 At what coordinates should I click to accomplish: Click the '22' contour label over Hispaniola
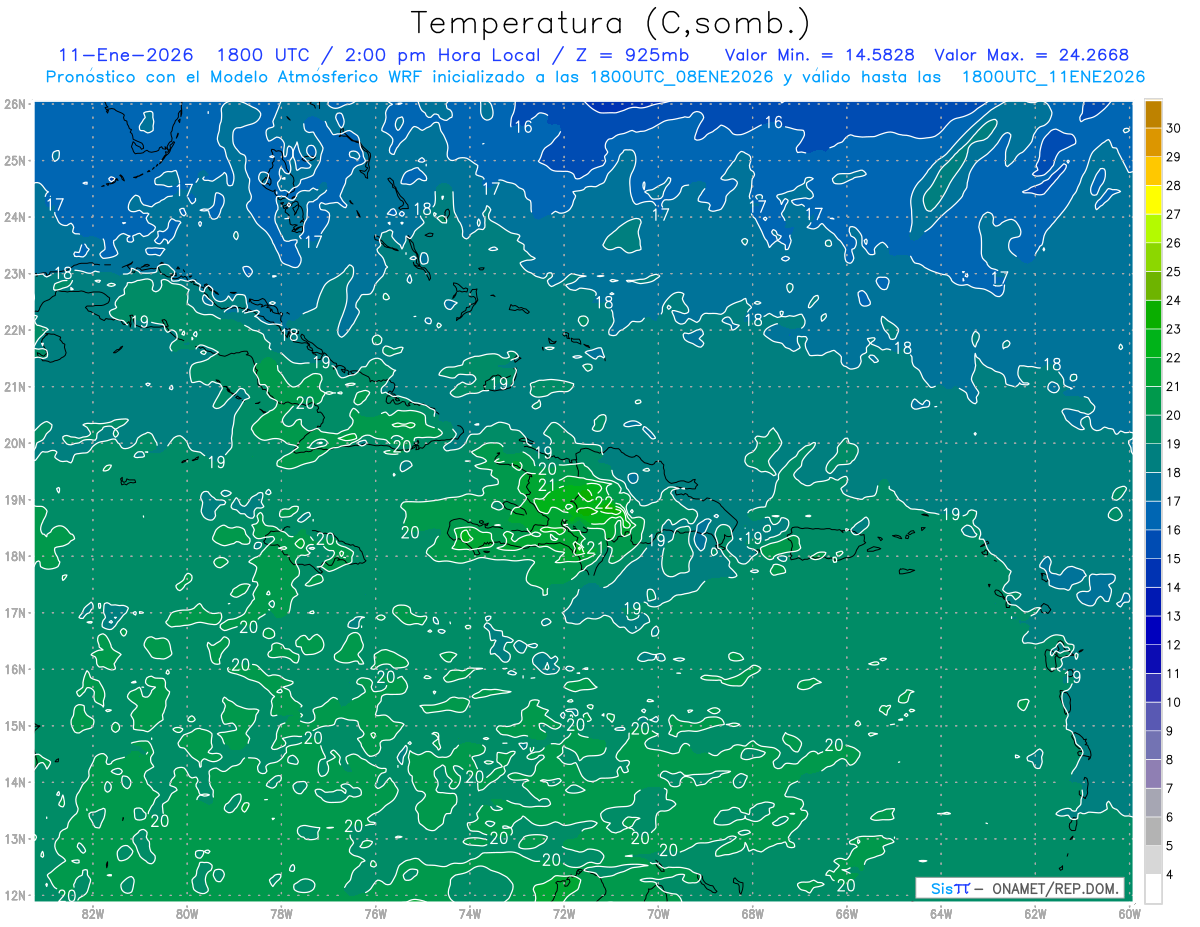(x=604, y=503)
